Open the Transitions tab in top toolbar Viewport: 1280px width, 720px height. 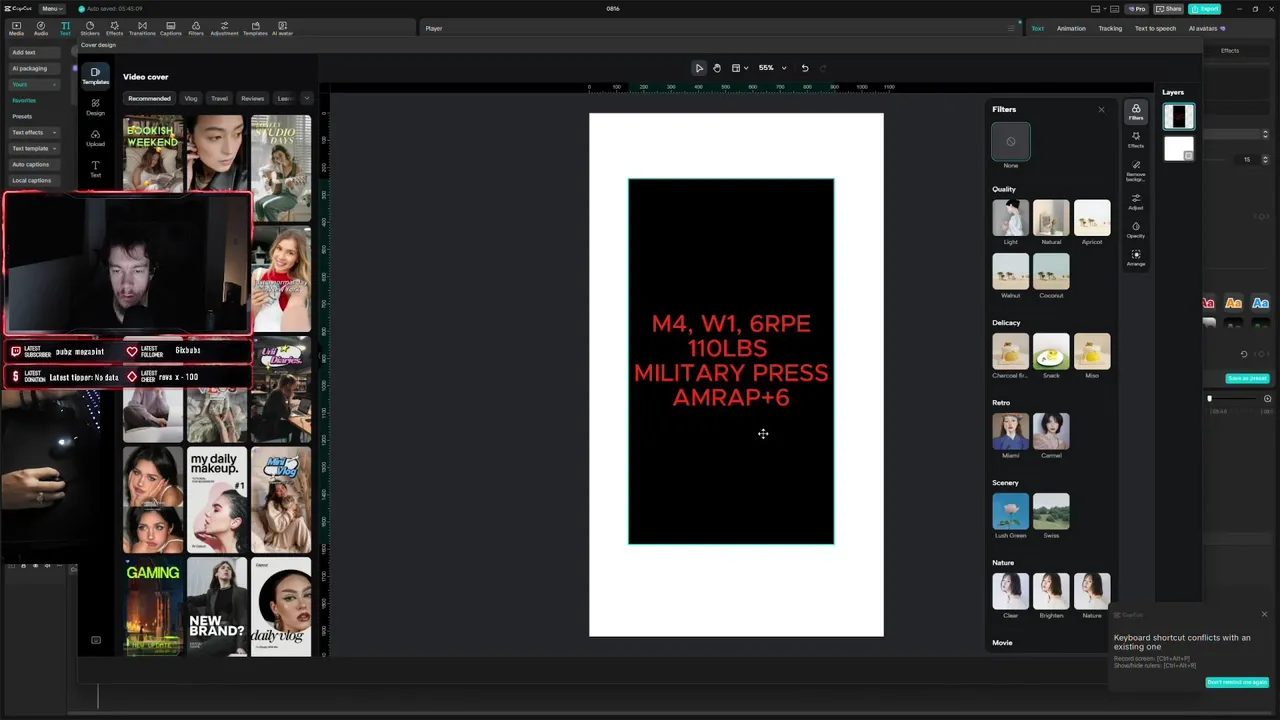[142, 28]
